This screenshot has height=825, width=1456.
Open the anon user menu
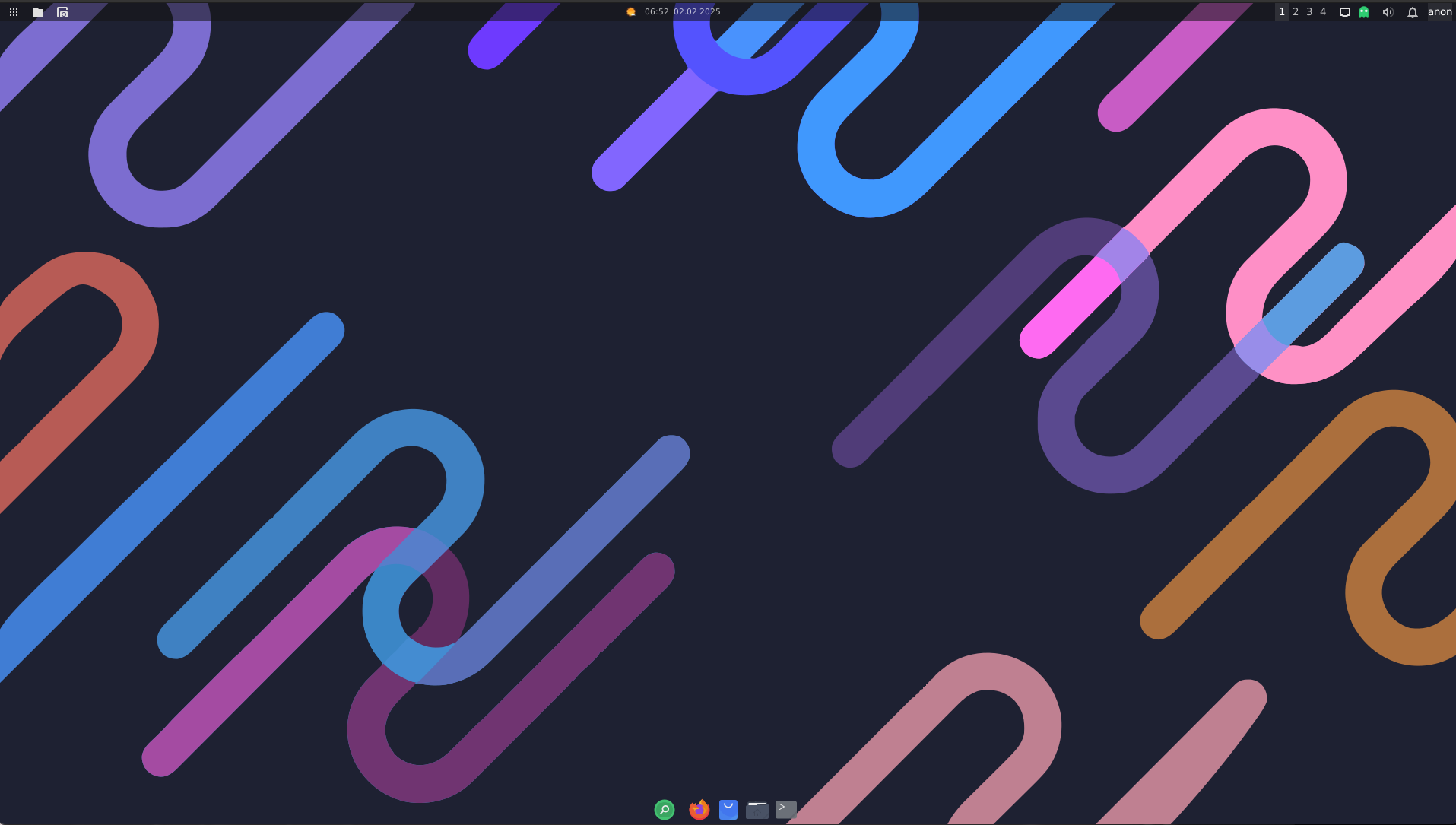click(x=1439, y=12)
